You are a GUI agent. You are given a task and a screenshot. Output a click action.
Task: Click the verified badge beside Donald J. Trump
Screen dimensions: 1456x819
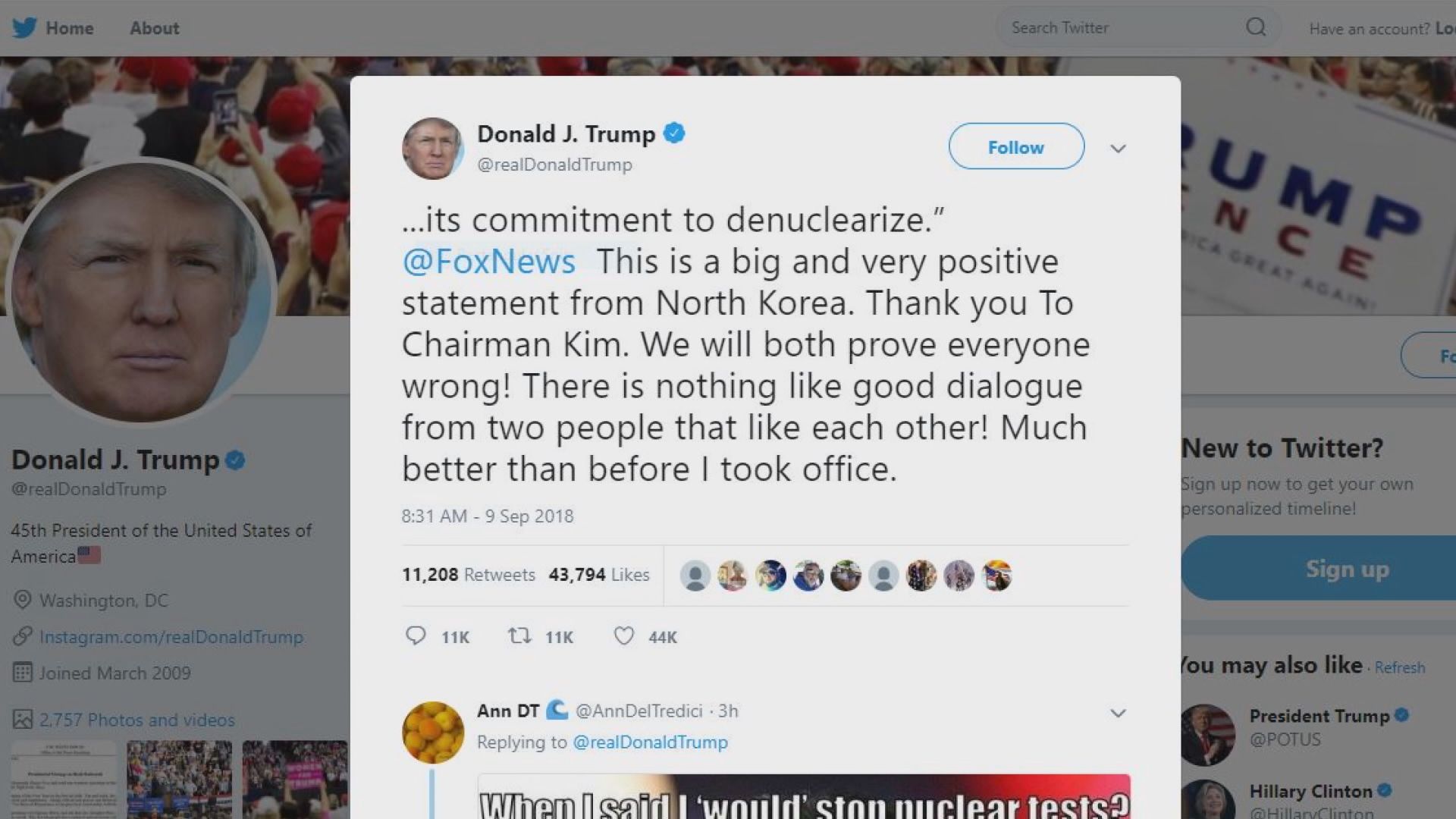(674, 133)
